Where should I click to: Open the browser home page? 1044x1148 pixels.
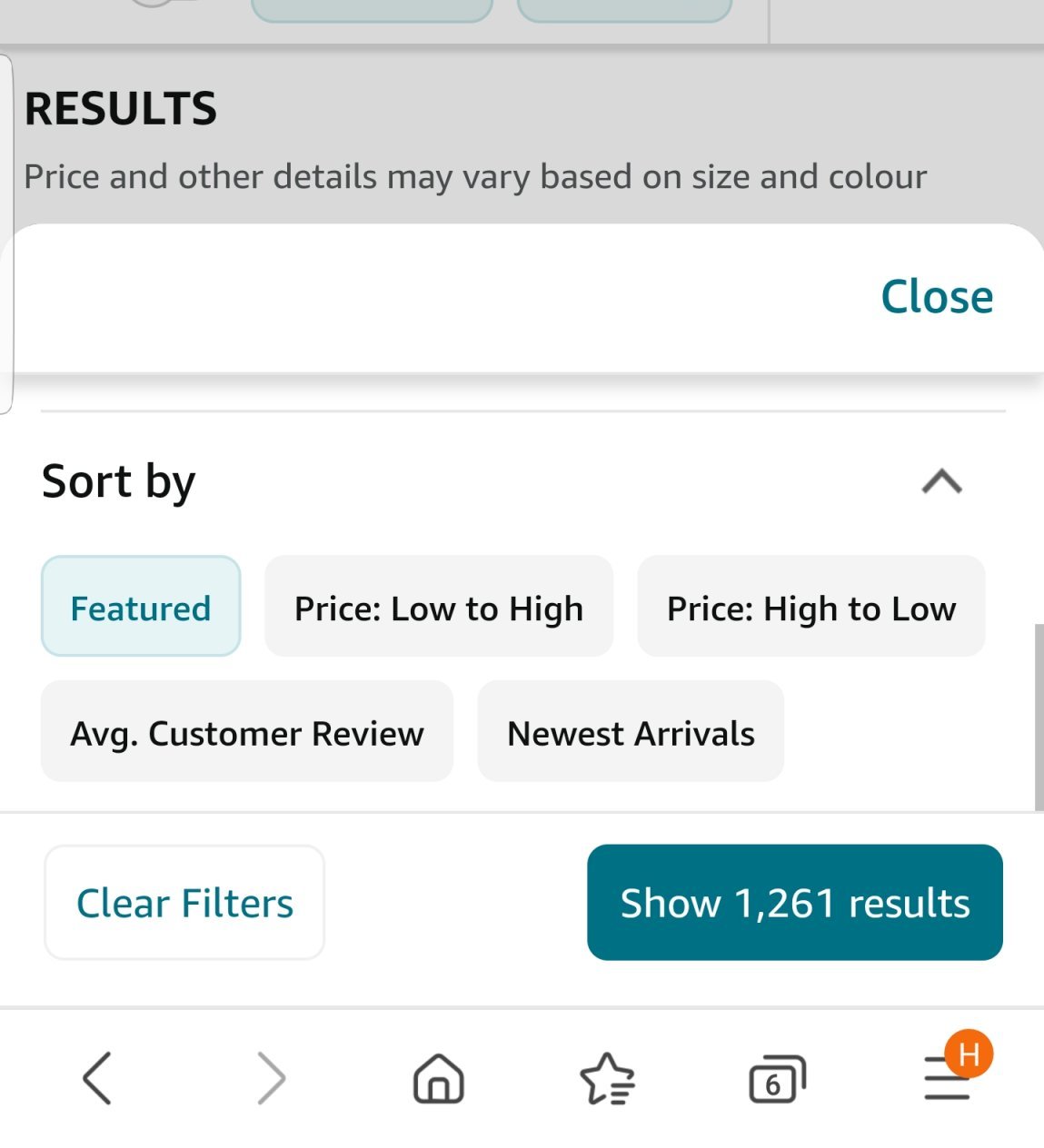[439, 1079]
